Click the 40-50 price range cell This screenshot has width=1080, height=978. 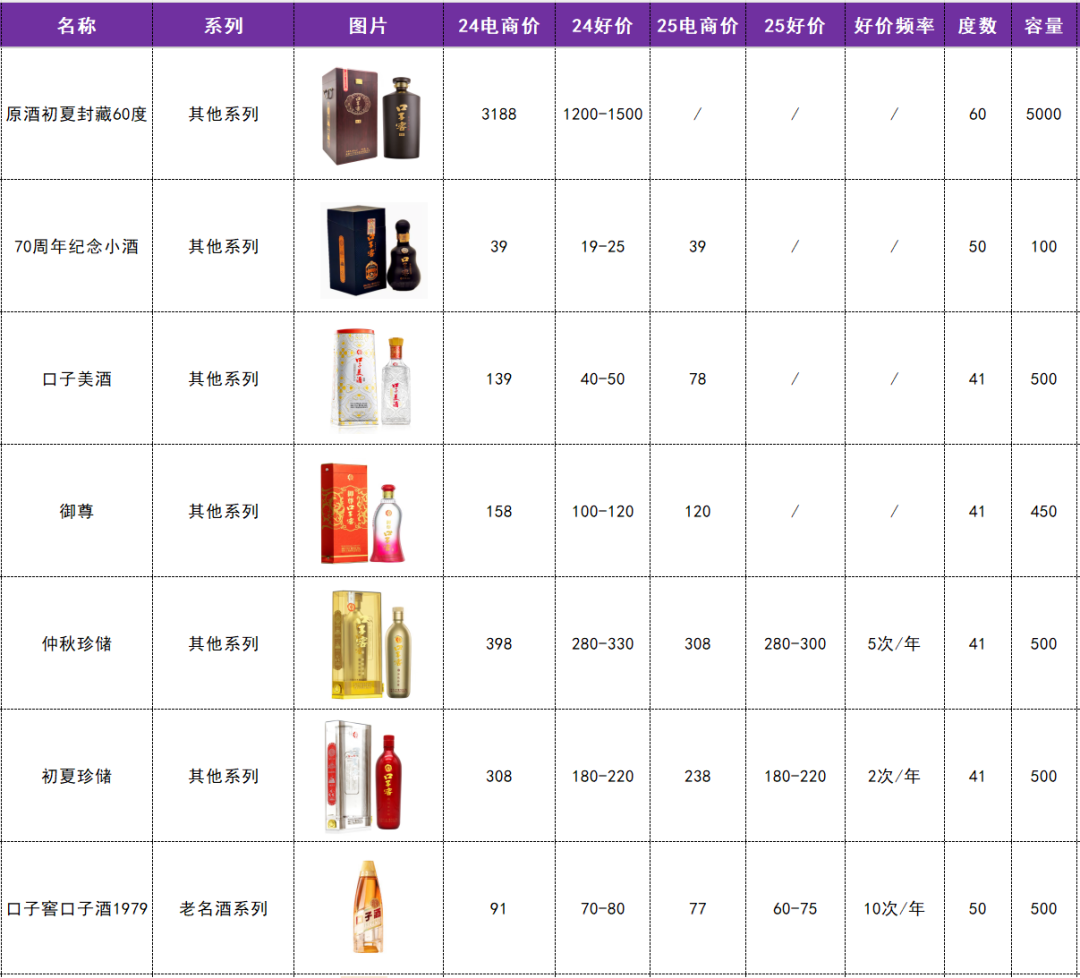point(603,379)
